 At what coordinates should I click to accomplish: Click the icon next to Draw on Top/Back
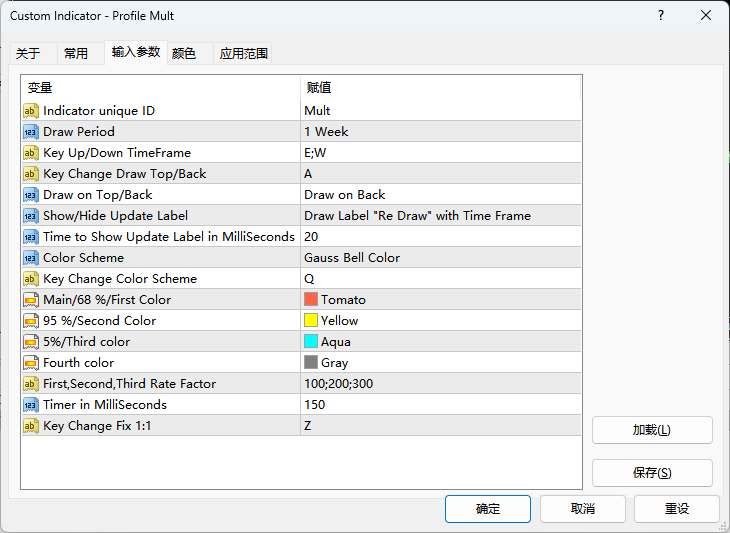[x=31, y=195]
